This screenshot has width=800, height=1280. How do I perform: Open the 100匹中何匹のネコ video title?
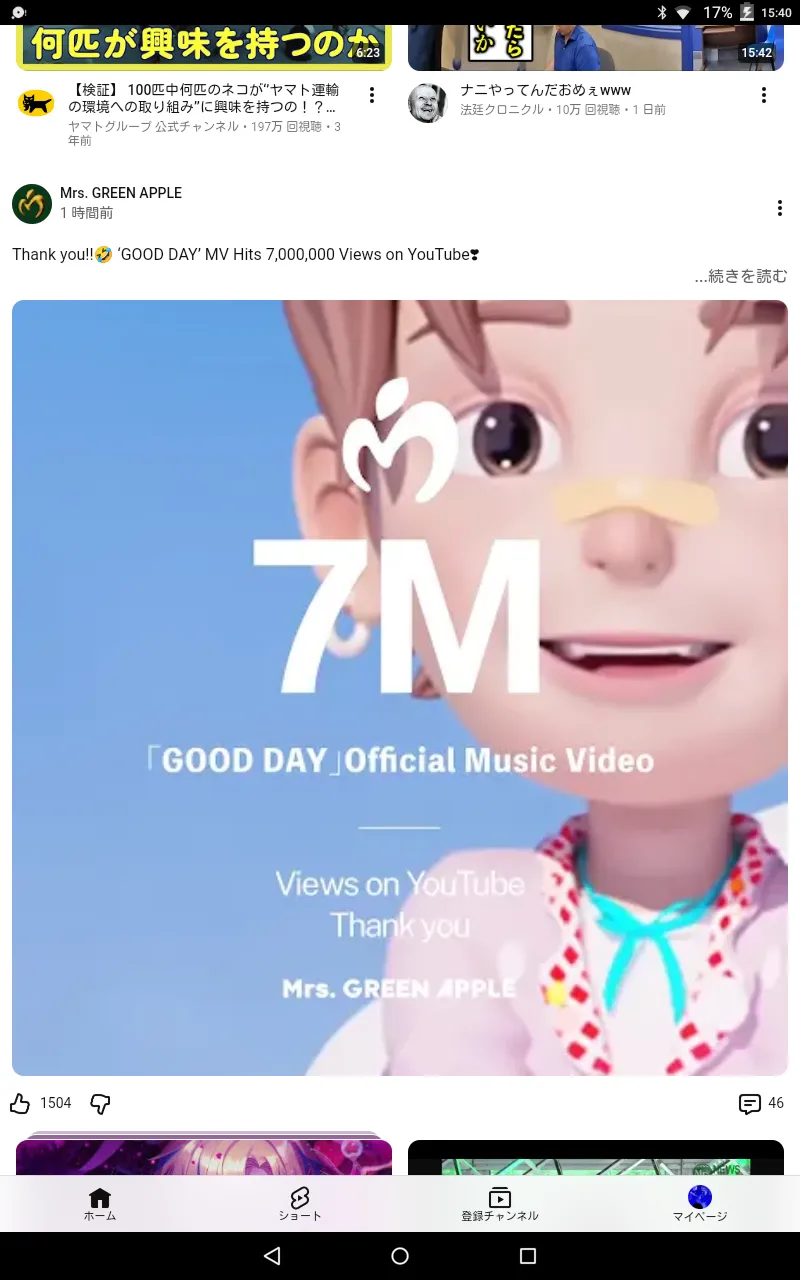coord(207,98)
